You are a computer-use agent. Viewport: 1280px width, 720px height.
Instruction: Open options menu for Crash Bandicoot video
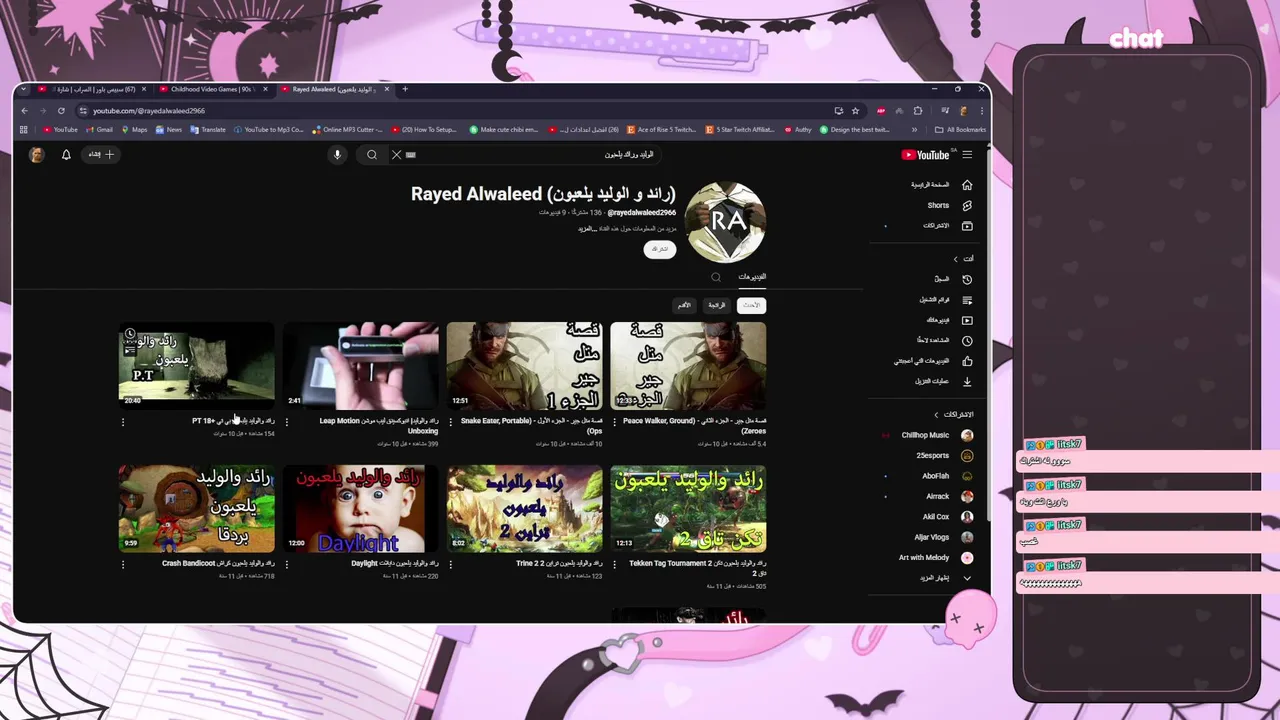pos(123,564)
